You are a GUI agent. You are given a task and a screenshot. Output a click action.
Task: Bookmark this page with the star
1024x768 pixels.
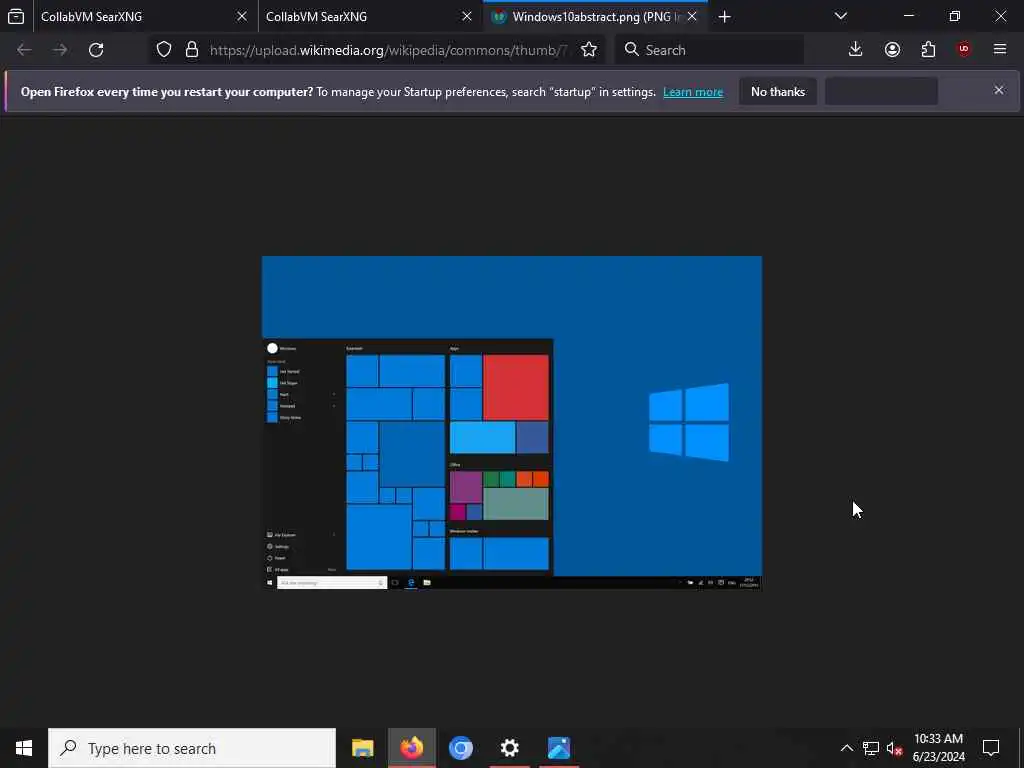pyautogui.click(x=589, y=50)
